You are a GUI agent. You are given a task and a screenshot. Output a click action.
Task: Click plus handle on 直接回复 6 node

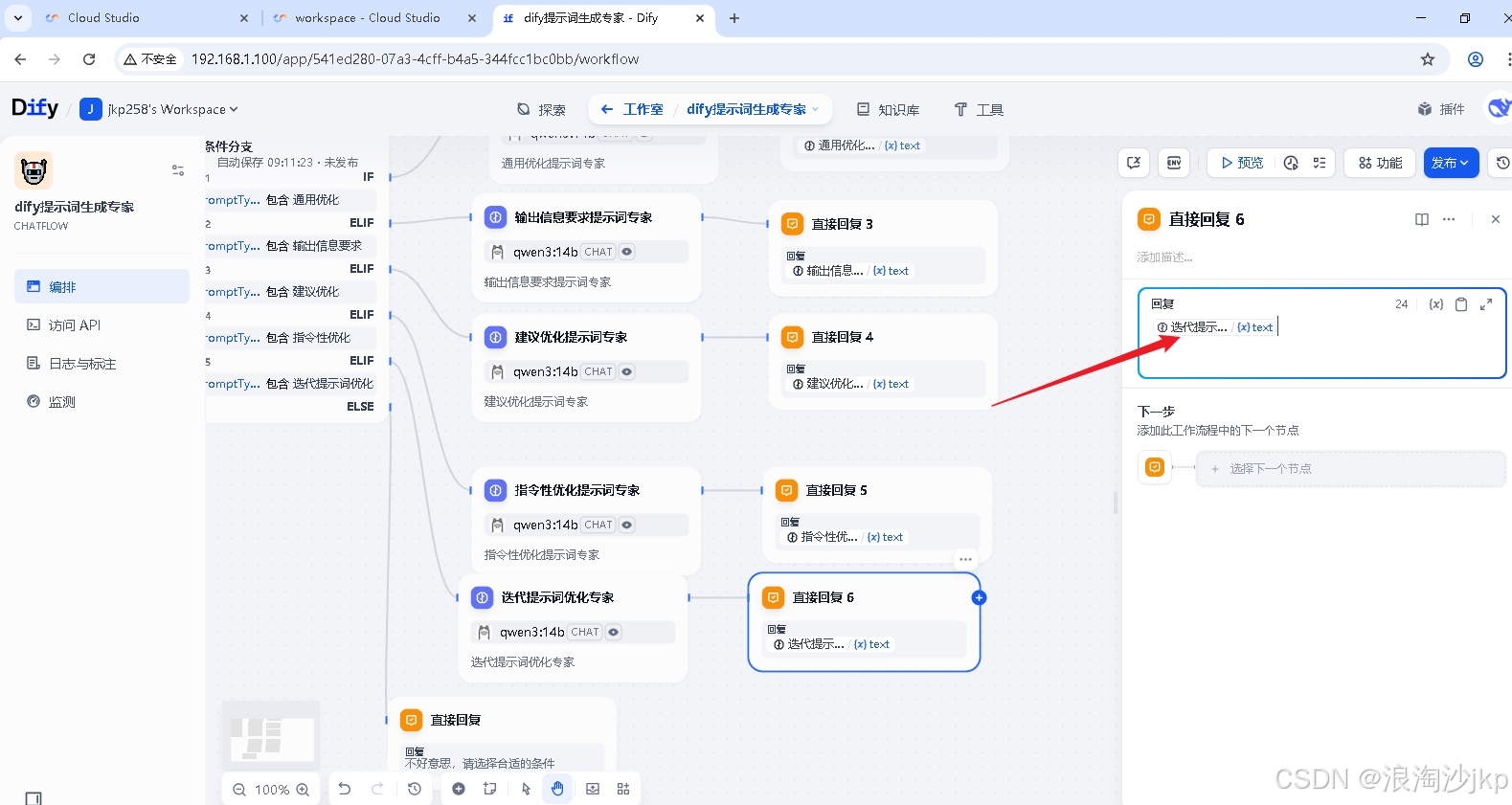pos(979,597)
